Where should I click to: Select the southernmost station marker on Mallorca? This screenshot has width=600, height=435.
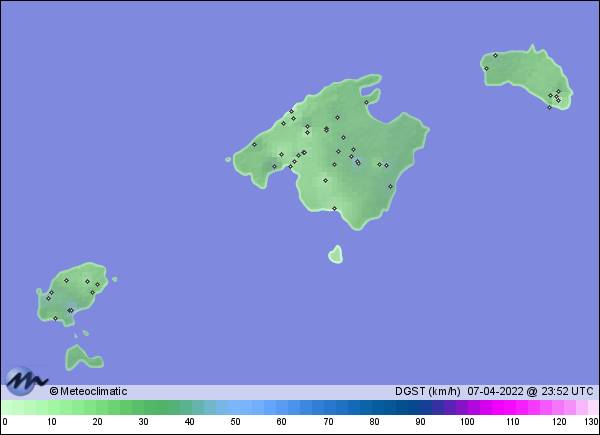[x=334, y=209]
